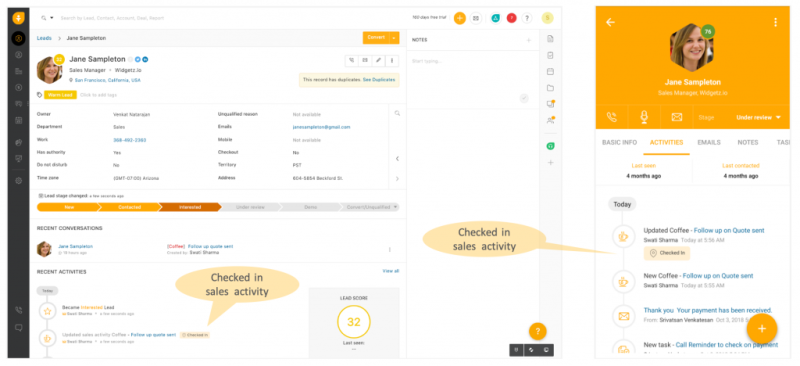Image resolution: width=800 pixels, height=366 pixels.
Task: Switch to the EMAILS tab on mobile
Action: 709,142
